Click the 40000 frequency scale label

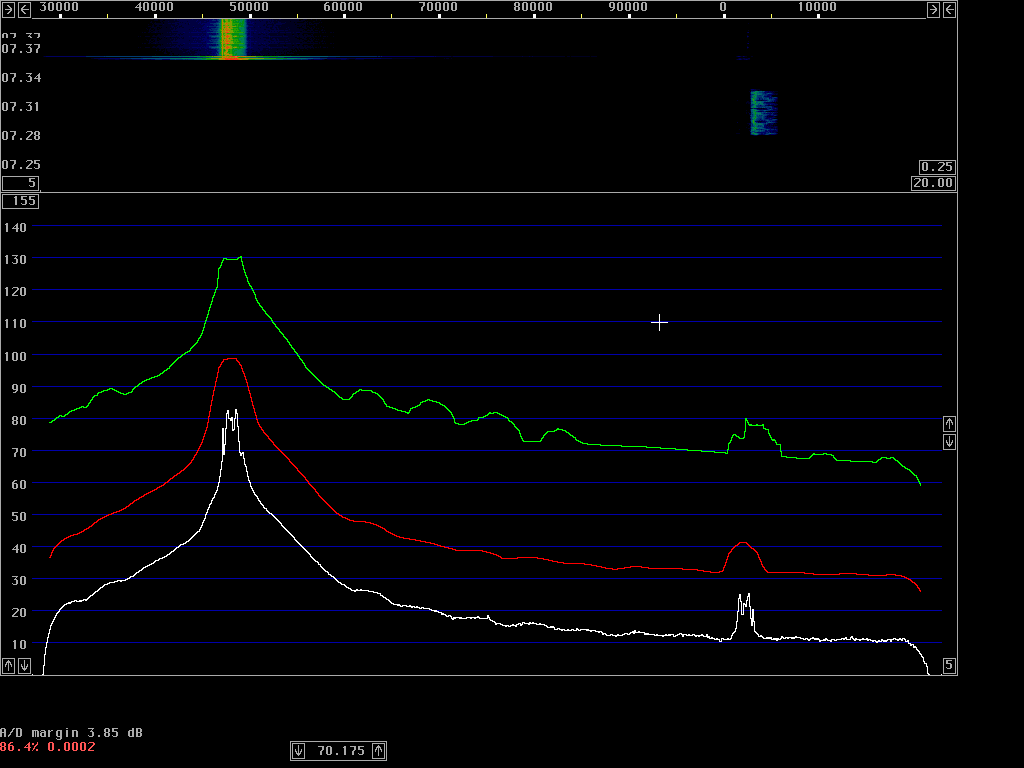pos(154,7)
